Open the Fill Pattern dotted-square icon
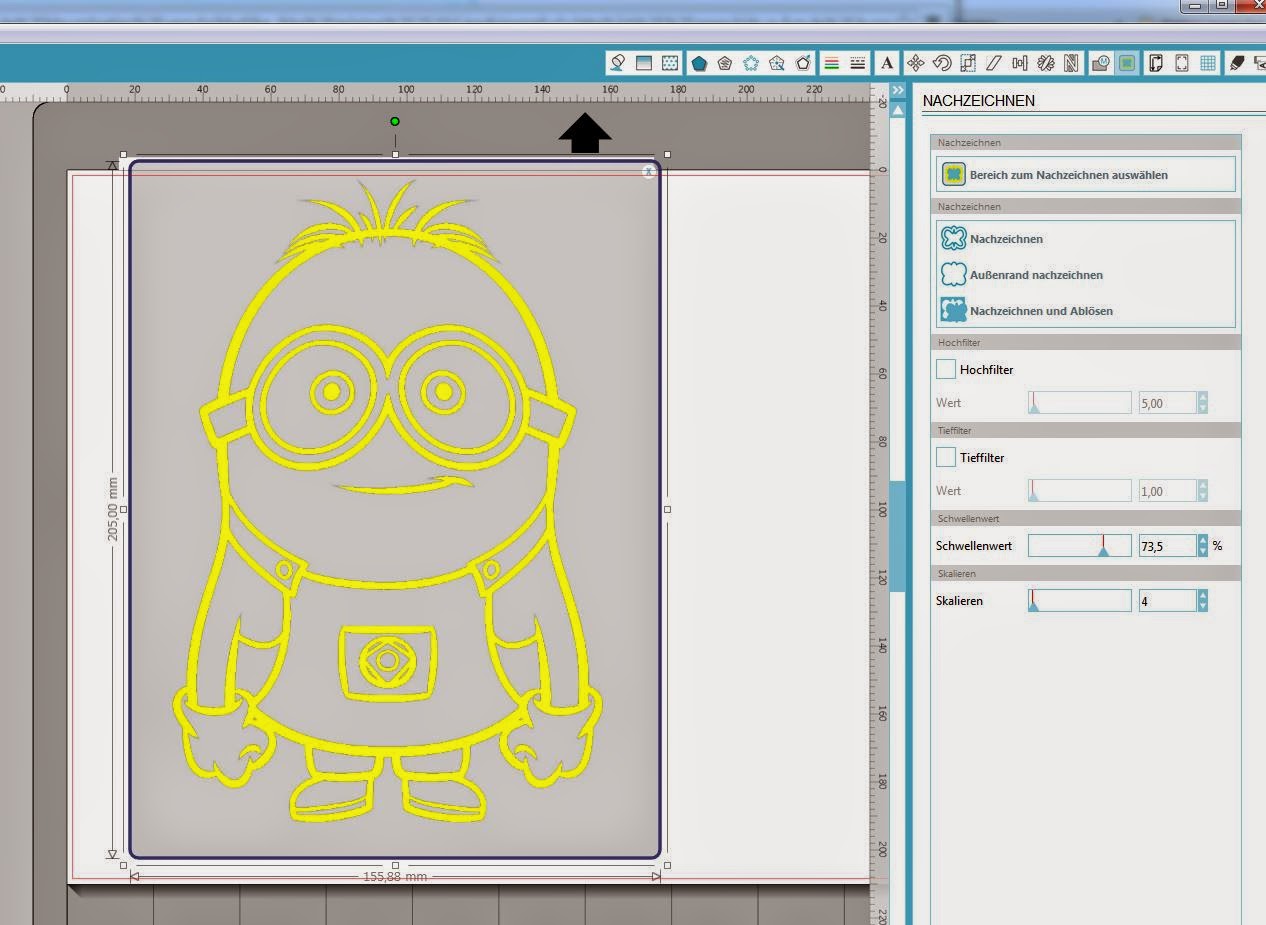 [670, 63]
